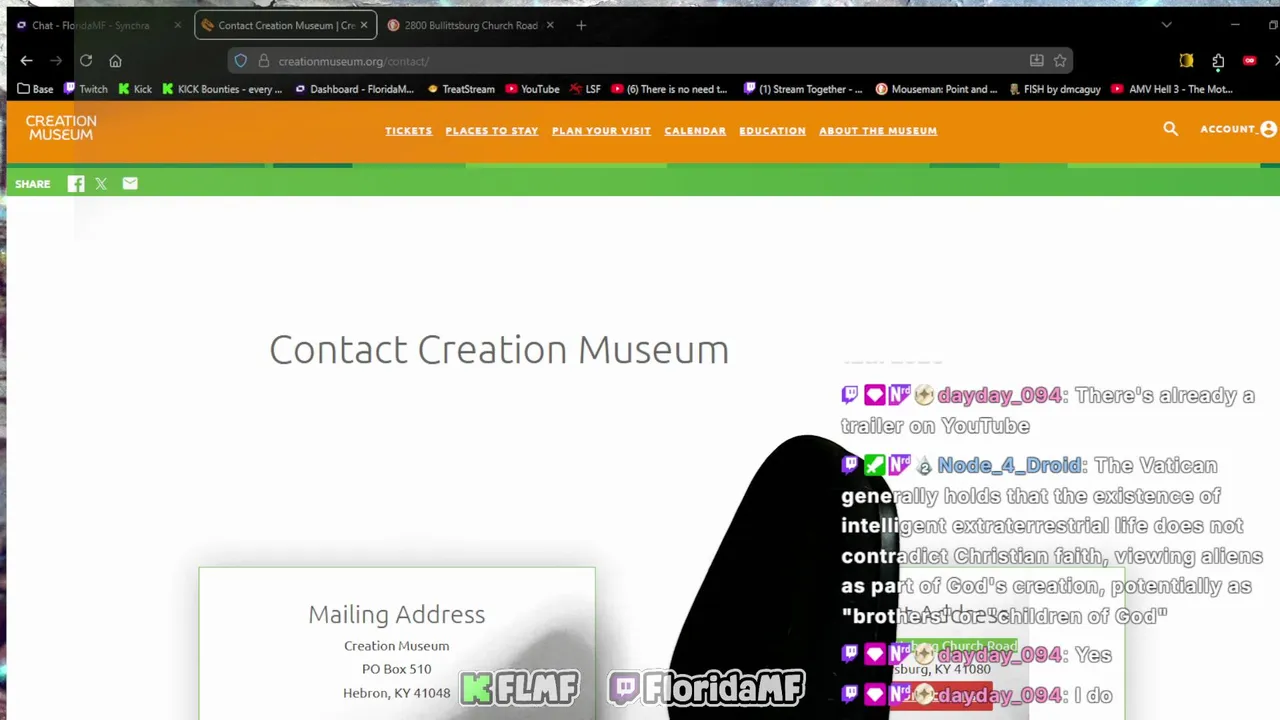1280x720 pixels.
Task: Open the Kick bookmark
Action: point(135,89)
